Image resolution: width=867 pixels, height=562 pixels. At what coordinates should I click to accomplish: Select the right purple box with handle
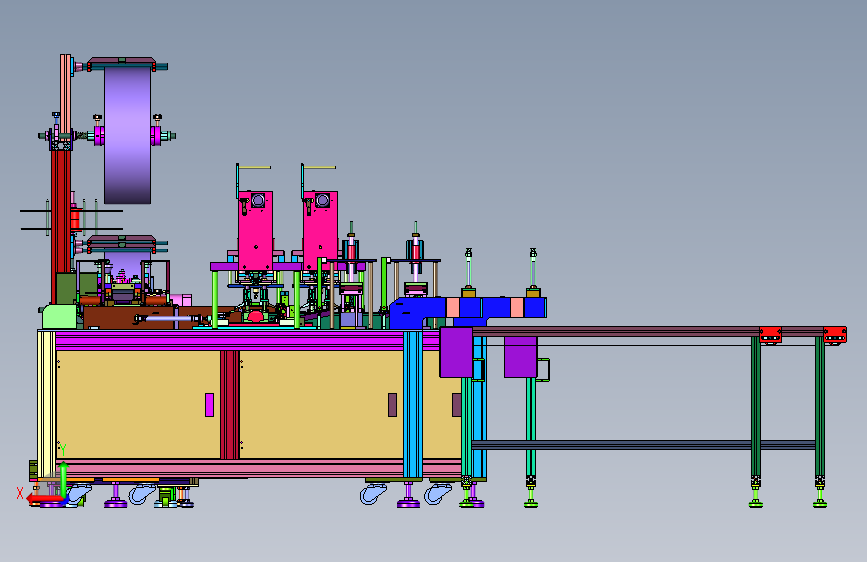click(521, 357)
